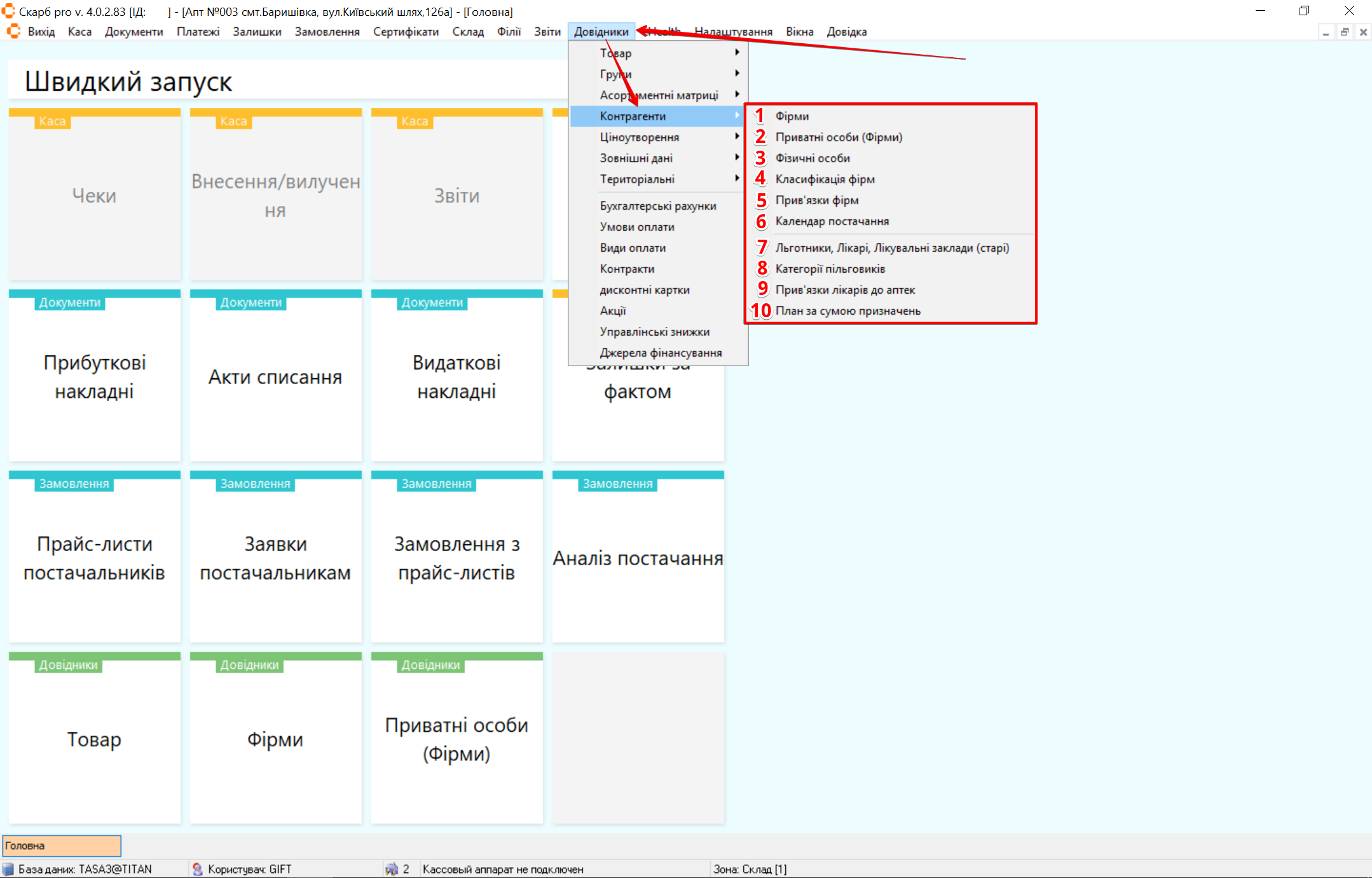Click the Скарб app logo icon in menu bar

tap(13, 31)
